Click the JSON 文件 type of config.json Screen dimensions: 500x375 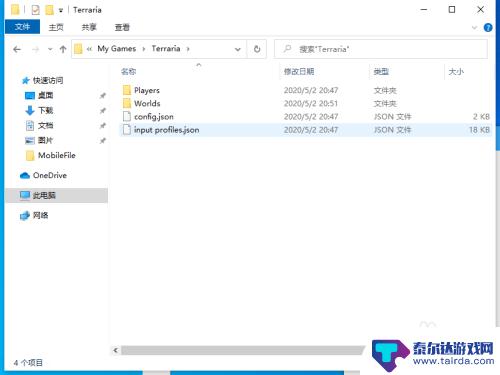coord(392,117)
